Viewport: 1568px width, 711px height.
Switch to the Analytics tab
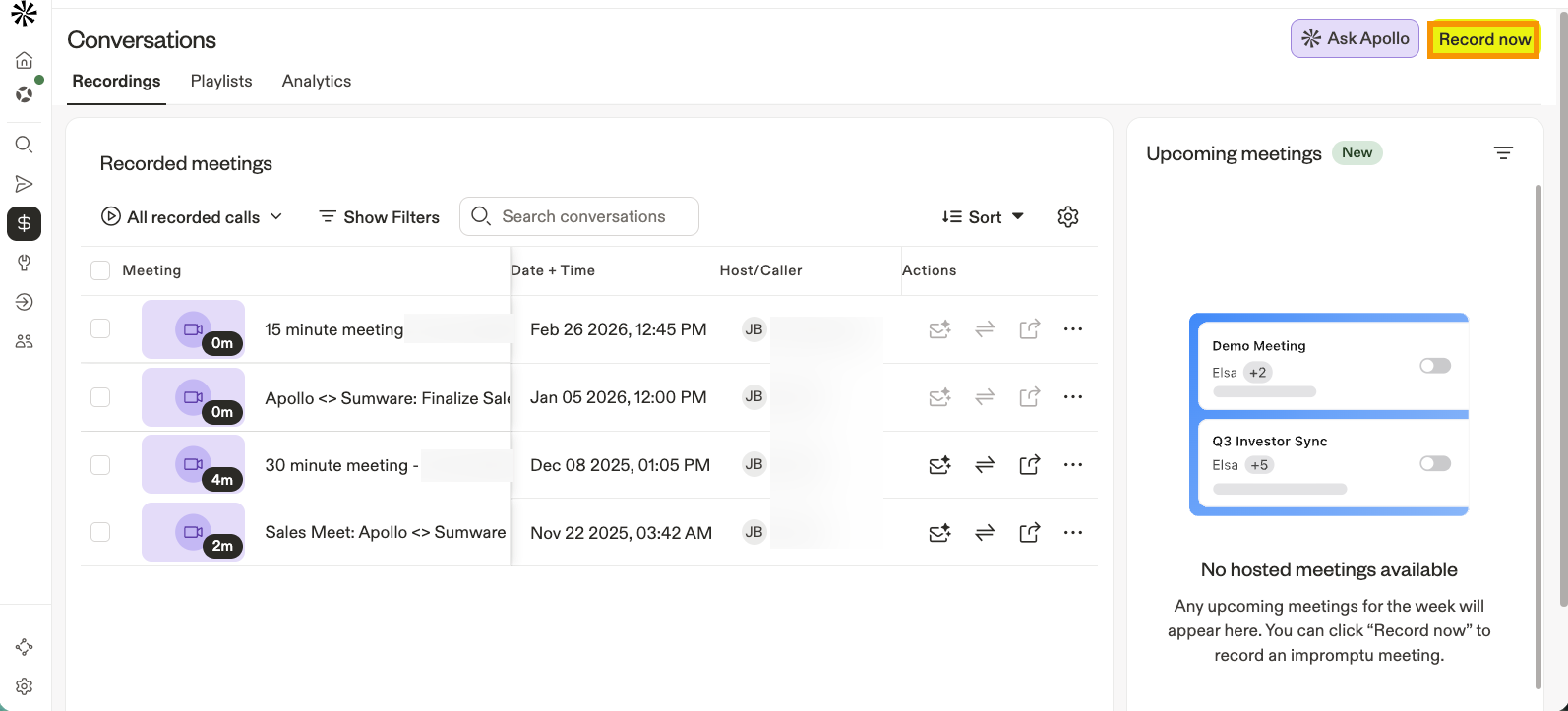(317, 82)
